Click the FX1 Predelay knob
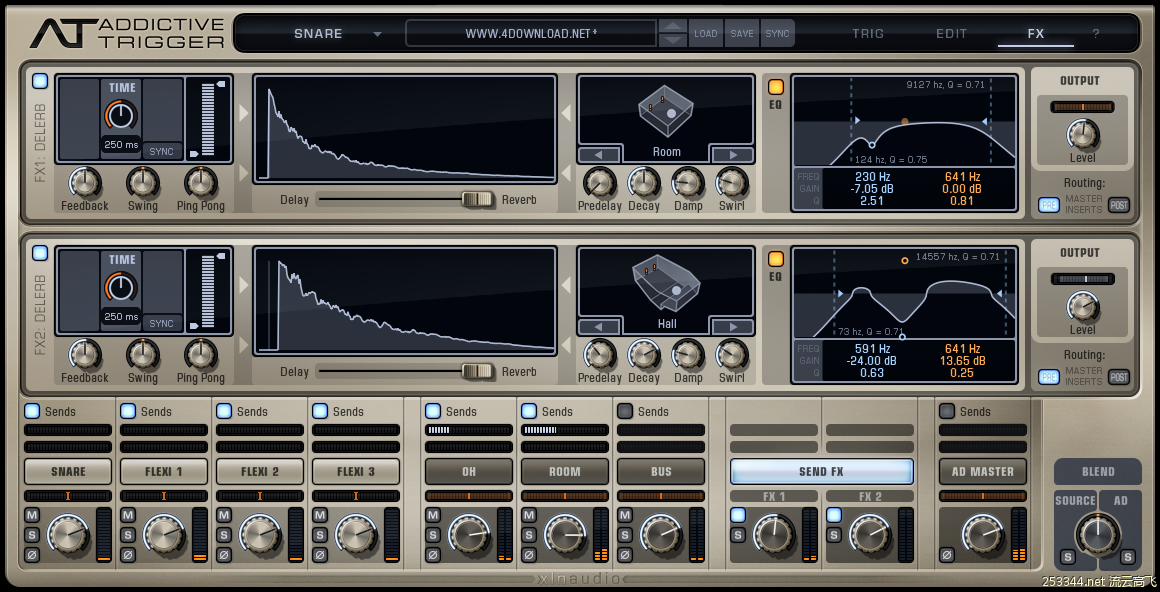The height and width of the screenshot is (592, 1160). tap(599, 182)
